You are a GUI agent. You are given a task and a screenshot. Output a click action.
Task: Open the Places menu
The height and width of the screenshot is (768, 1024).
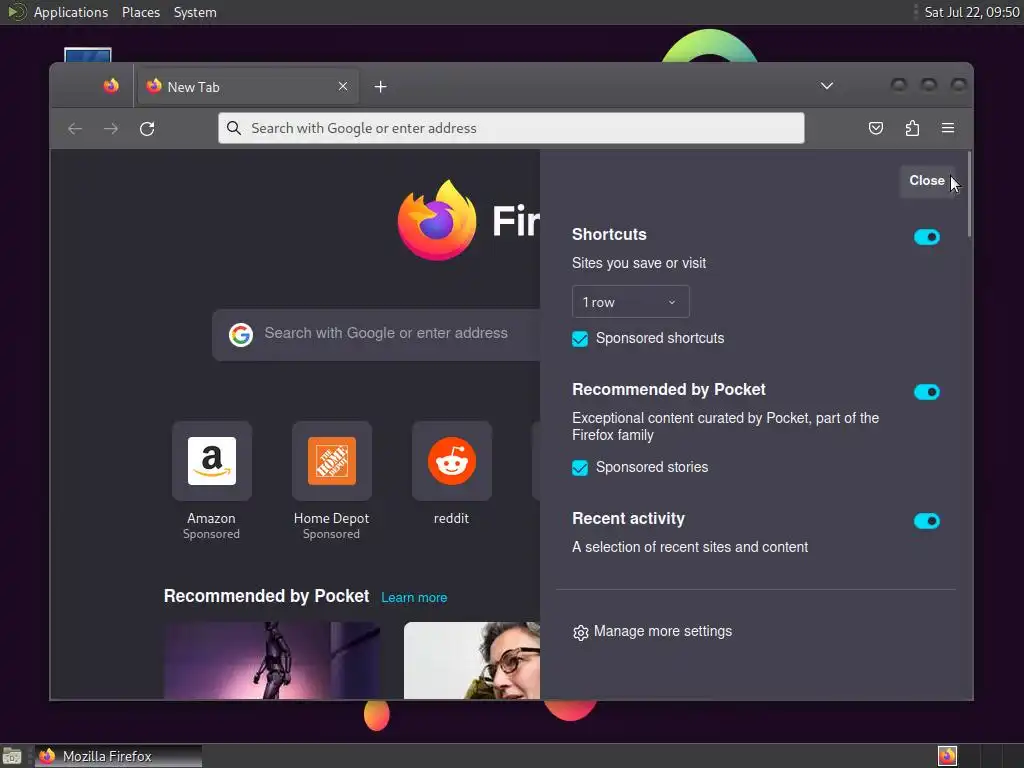click(x=141, y=12)
